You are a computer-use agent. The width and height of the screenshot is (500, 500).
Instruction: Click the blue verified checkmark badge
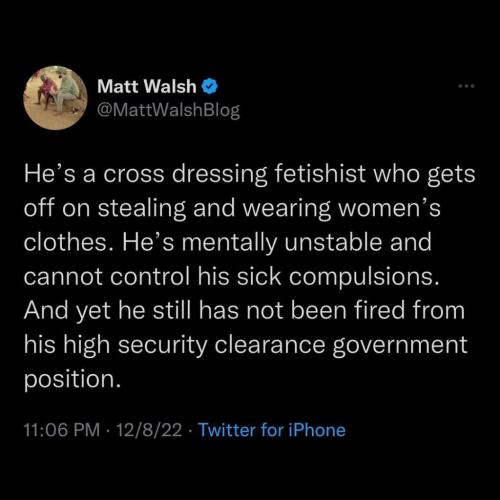210,86
